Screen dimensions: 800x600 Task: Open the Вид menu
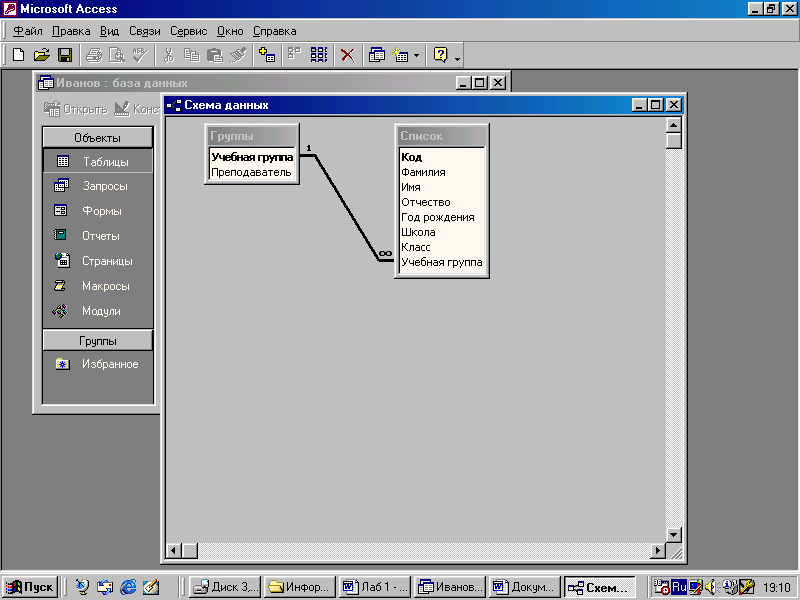(x=109, y=31)
